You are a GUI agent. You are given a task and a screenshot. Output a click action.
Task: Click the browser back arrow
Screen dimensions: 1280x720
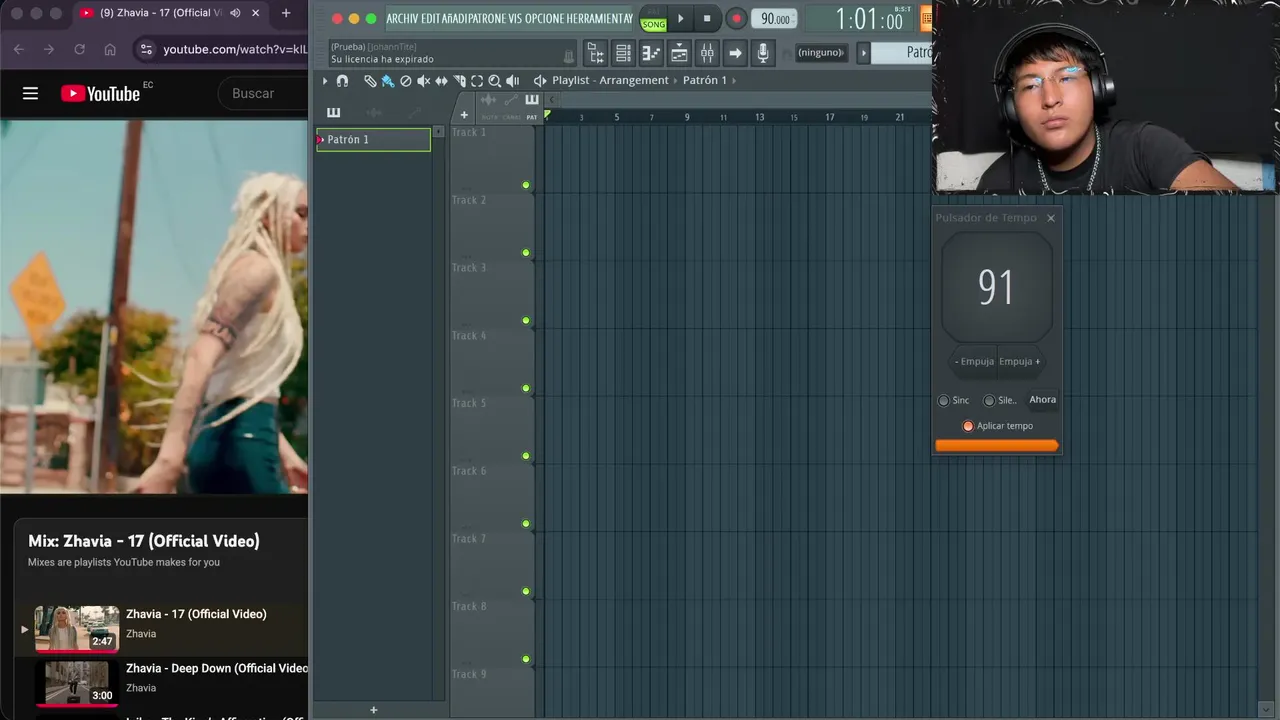pyautogui.click(x=19, y=49)
